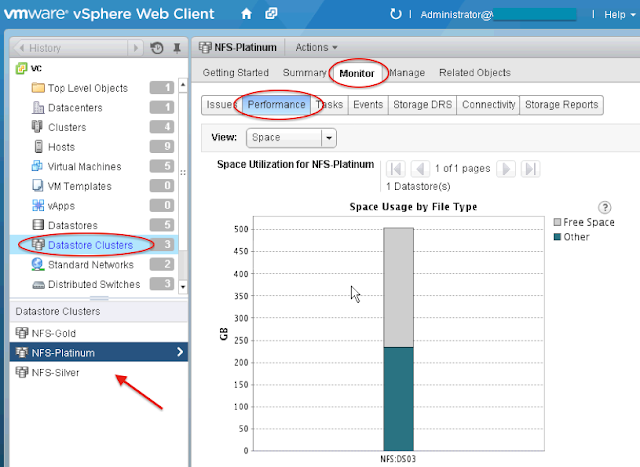Select NFS-Gold datastore cluster
640x467 pixels.
(99, 333)
